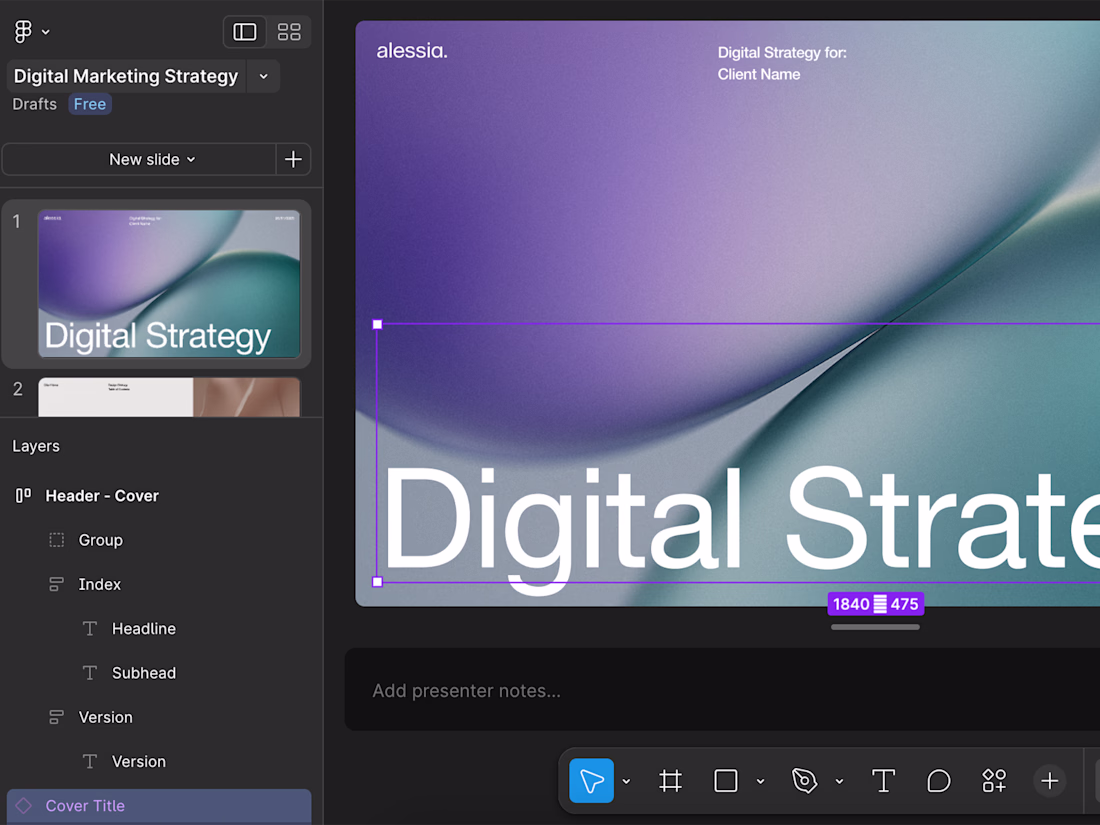
Task: Click the Client Name text on slide
Action: pyautogui.click(x=759, y=74)
